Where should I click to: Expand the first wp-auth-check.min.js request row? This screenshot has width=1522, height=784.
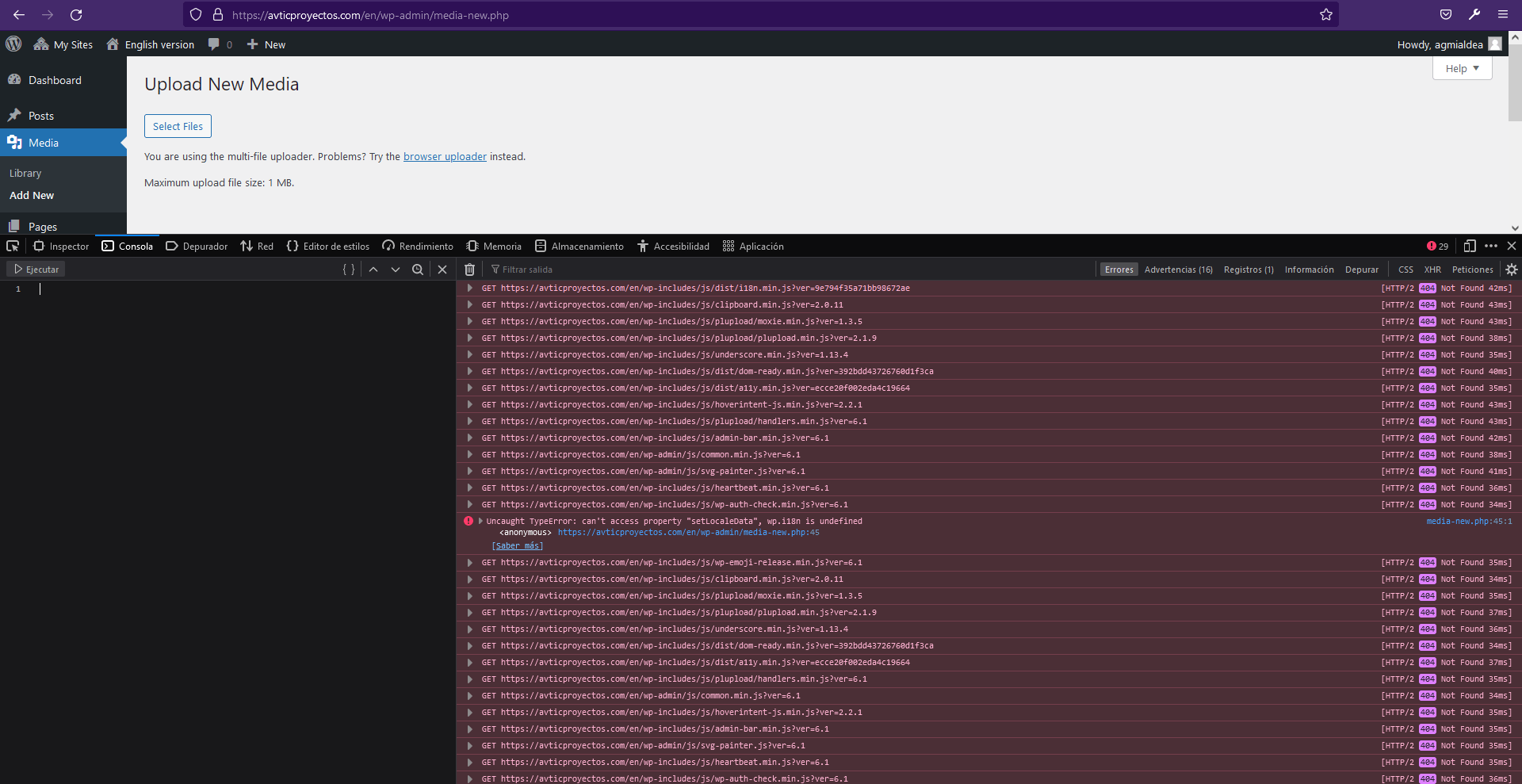pos(470,505)
